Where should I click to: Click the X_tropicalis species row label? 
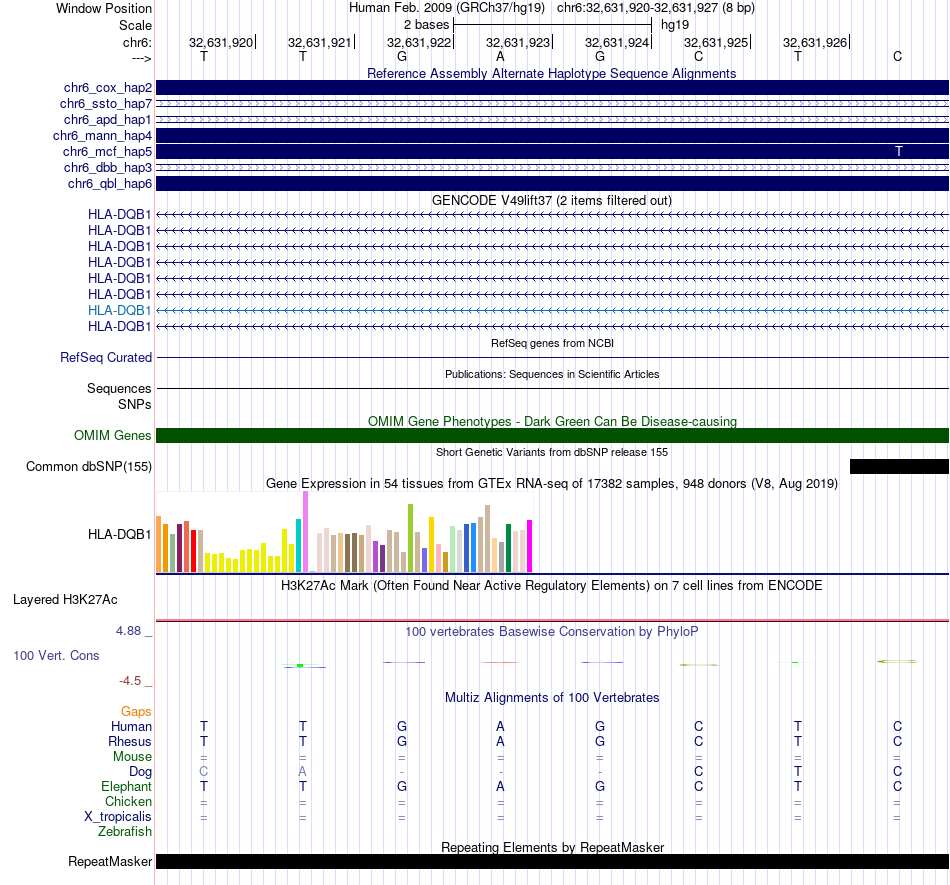tap(118, 817)
